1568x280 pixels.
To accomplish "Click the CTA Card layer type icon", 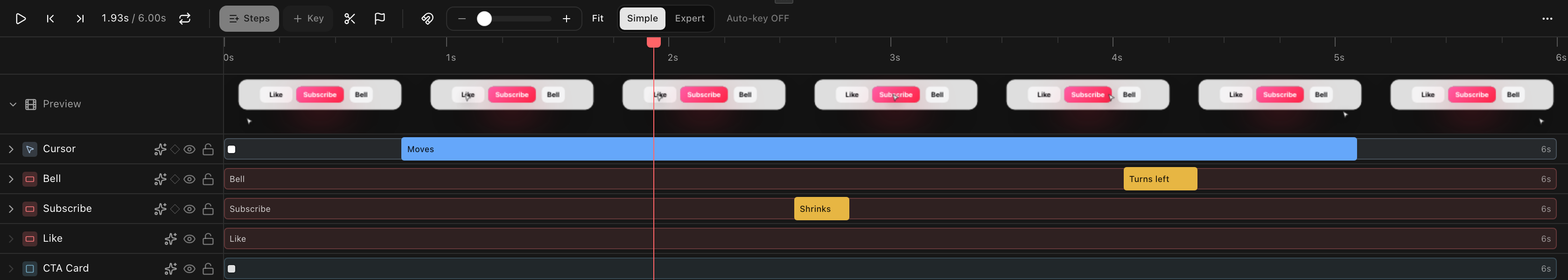I will click(x=30, y=268).
